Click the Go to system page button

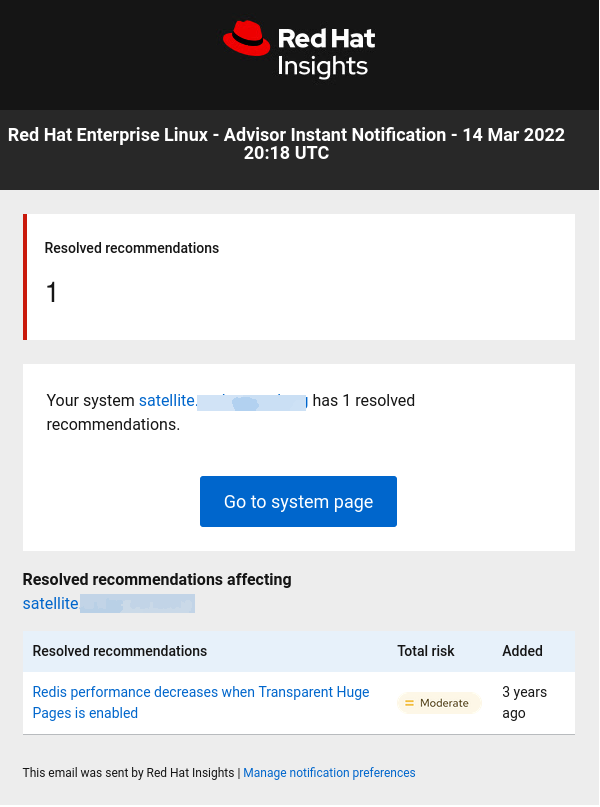click(298, 501)
